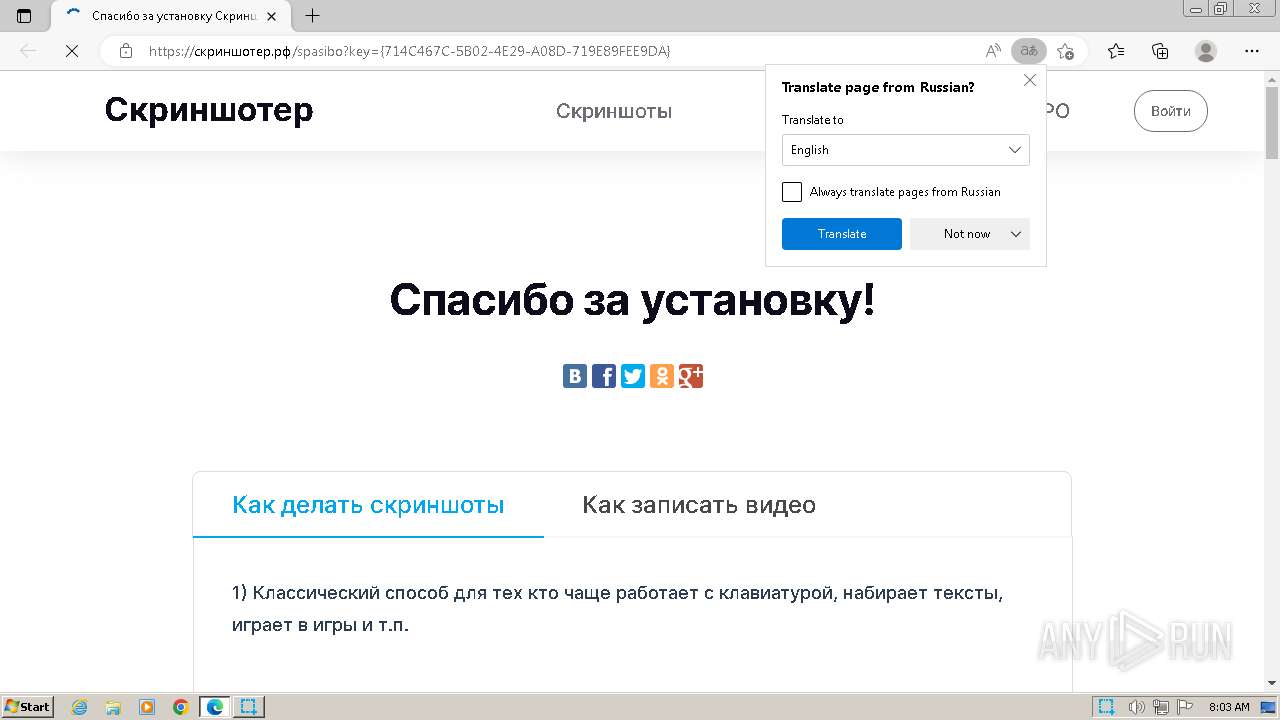Screen dimensions: 1280x720
Task: Switch to Edge taskbar icon
Action: click(215, 707)
